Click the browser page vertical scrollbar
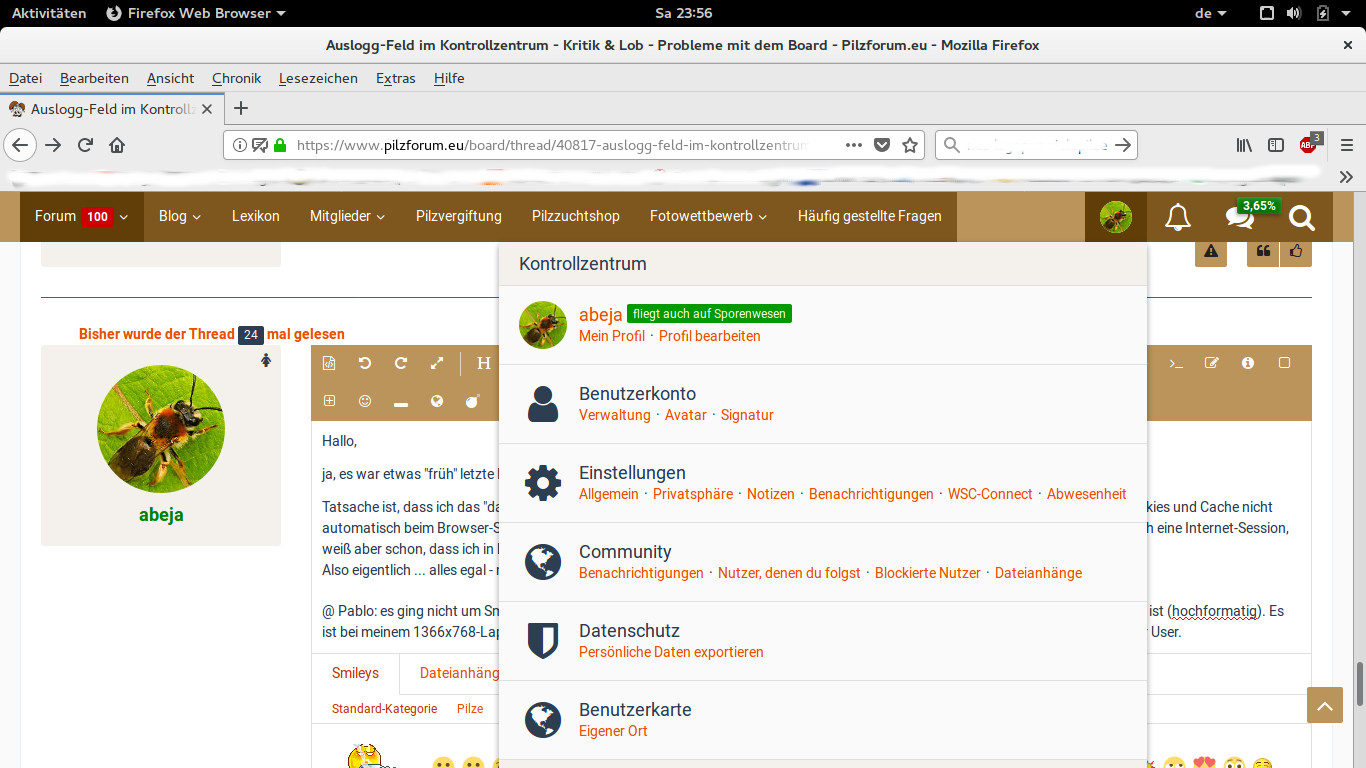This screenshot has width=1366, height=768. tap(1359, 683)
